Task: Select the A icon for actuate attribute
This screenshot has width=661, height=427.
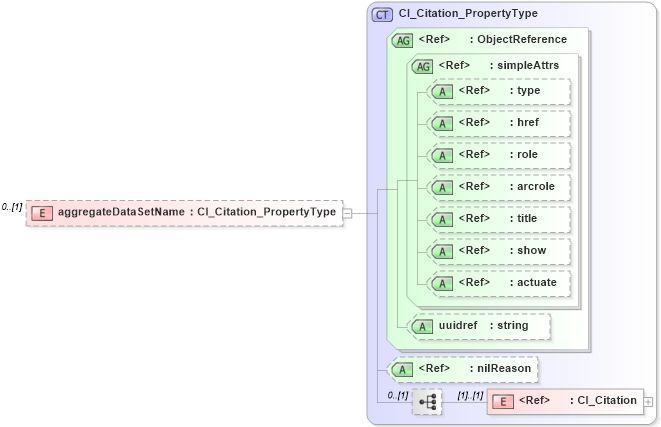Action: pyautogui.click(x=442, y=284)
